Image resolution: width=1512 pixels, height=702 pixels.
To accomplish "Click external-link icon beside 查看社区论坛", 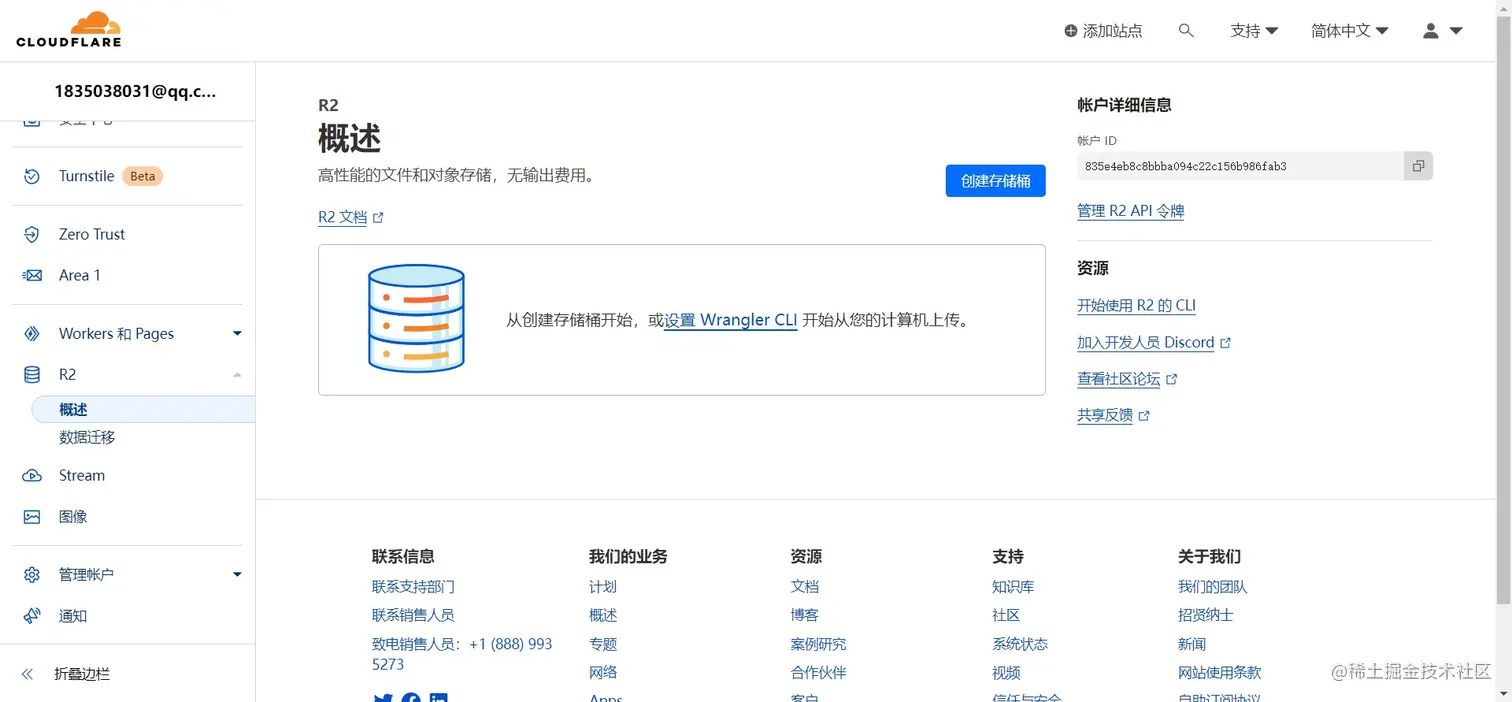I will click(1172, 379).
